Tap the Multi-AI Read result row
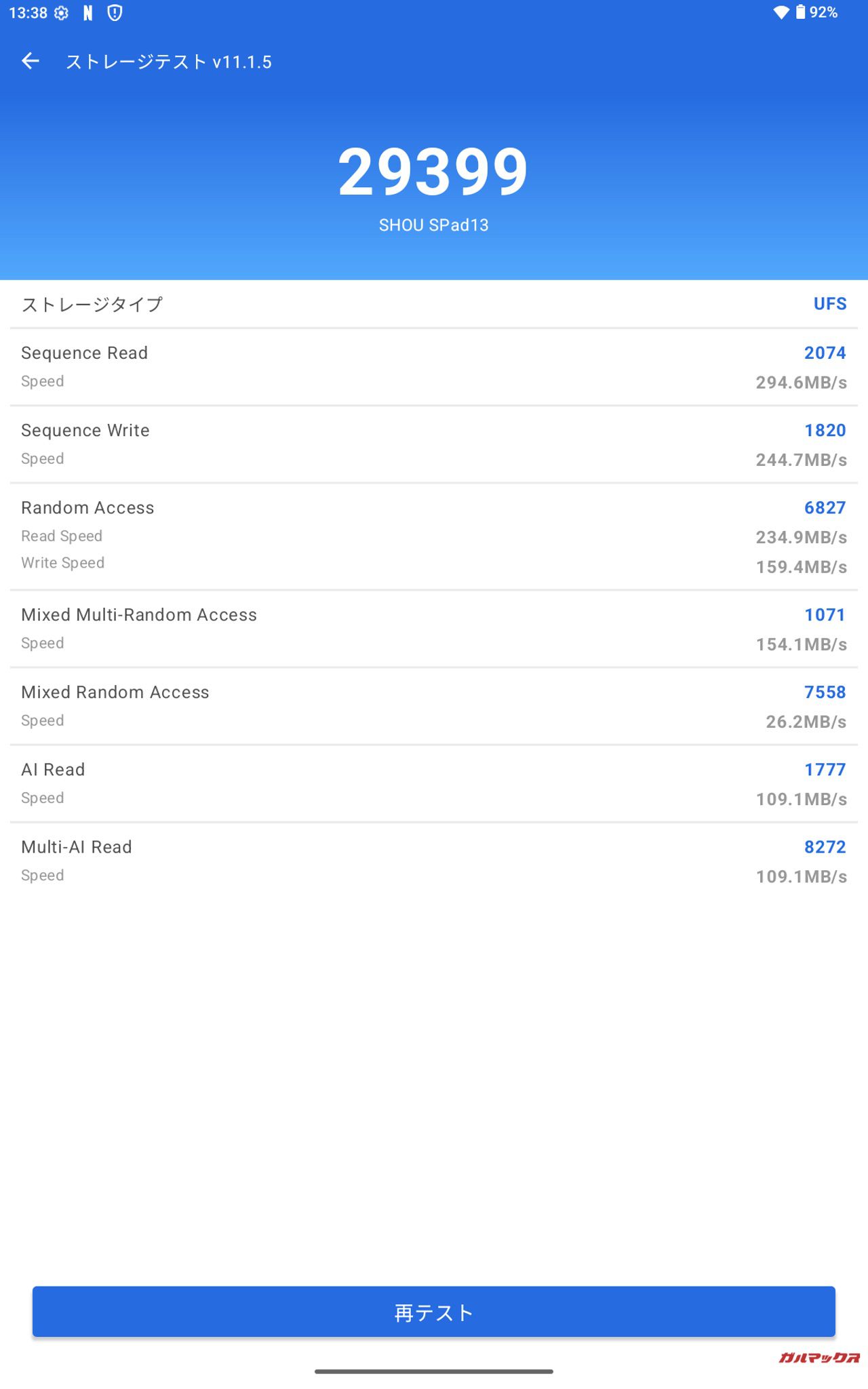 (x=434, y=861)
